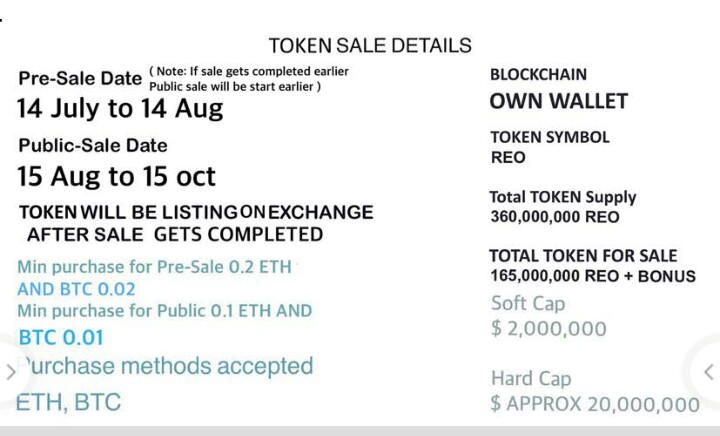Image resolution: width=720 pixels, height=436 pixels.
Task: Click the AND BTC 0.02 text
Action: tap(76, 289)
